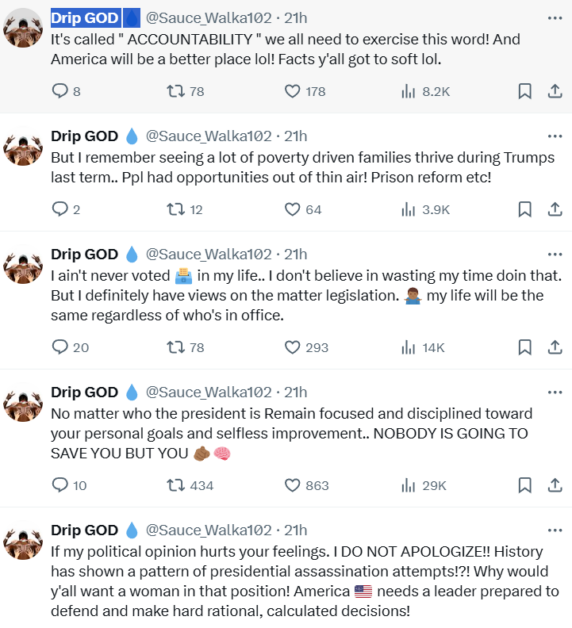Retweet the post with 434 reposts
Image resolution: width=572 pixels, height=628 pixels.
[x=190, y=485]
